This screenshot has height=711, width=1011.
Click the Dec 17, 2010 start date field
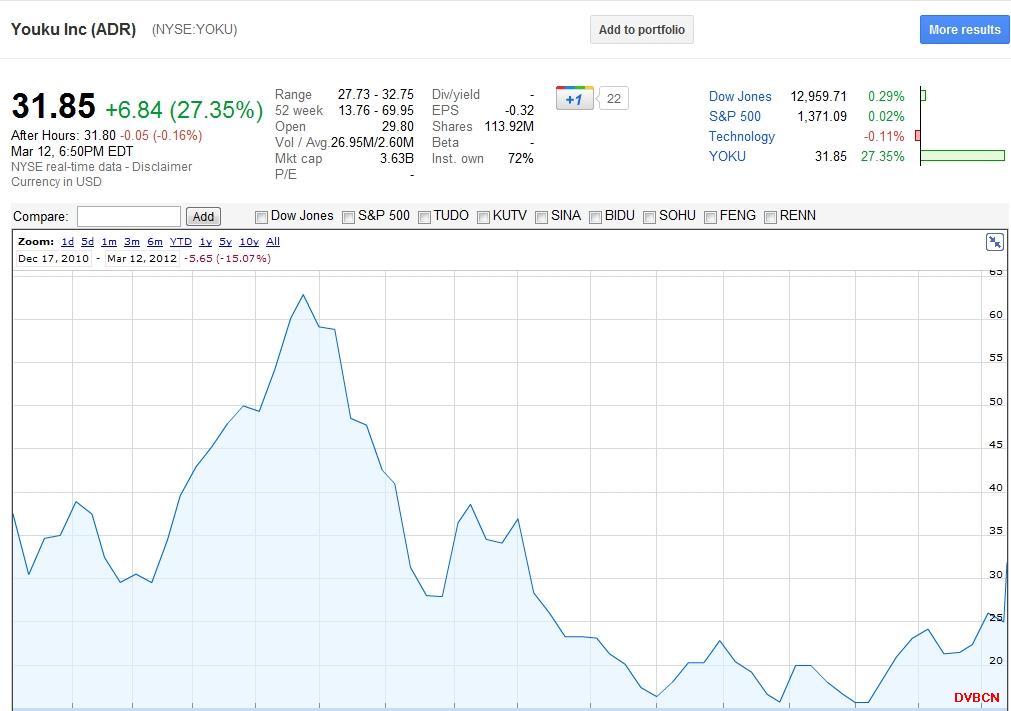(x=54, y=259)
